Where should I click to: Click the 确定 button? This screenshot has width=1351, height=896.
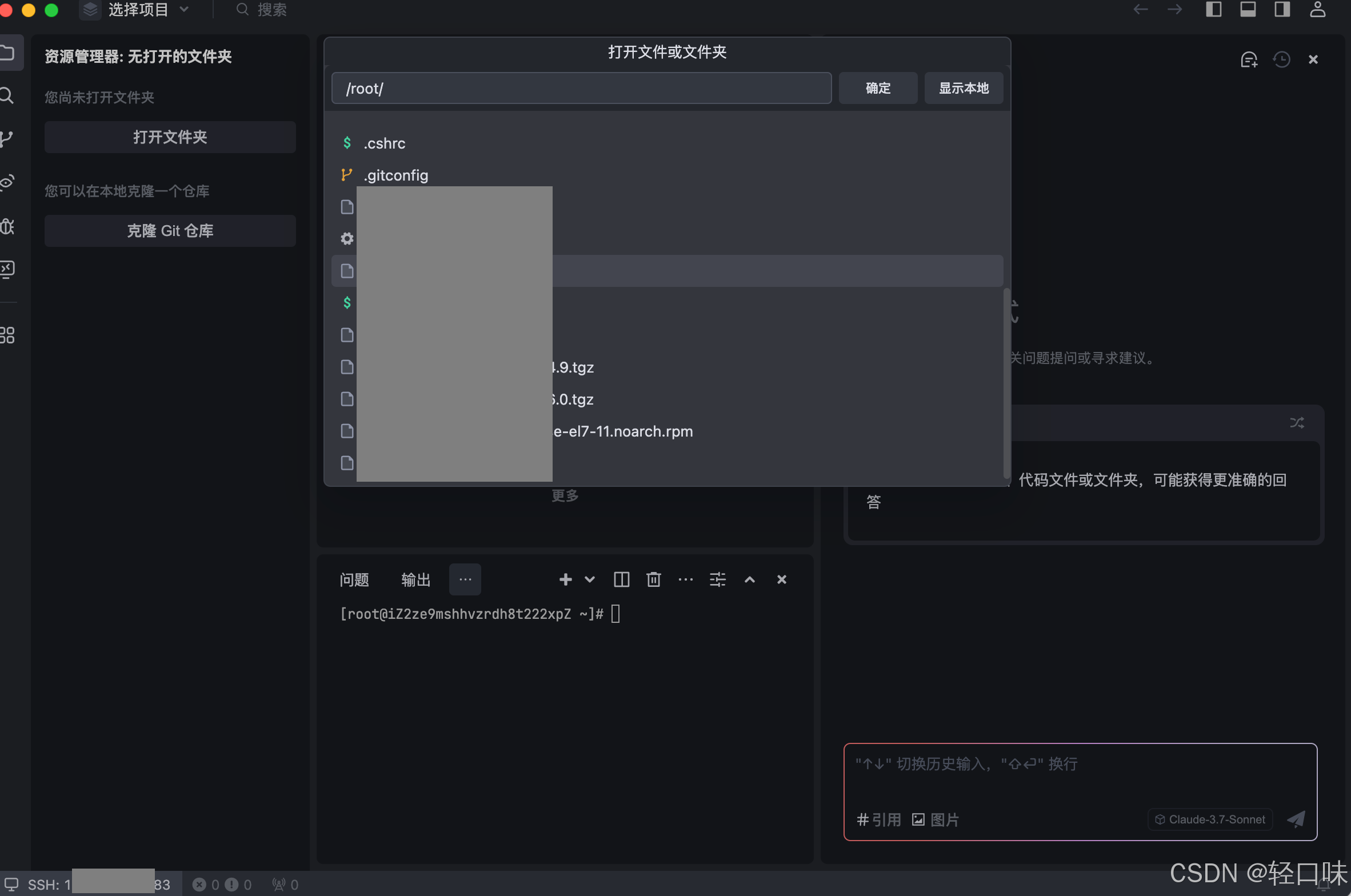878,88
